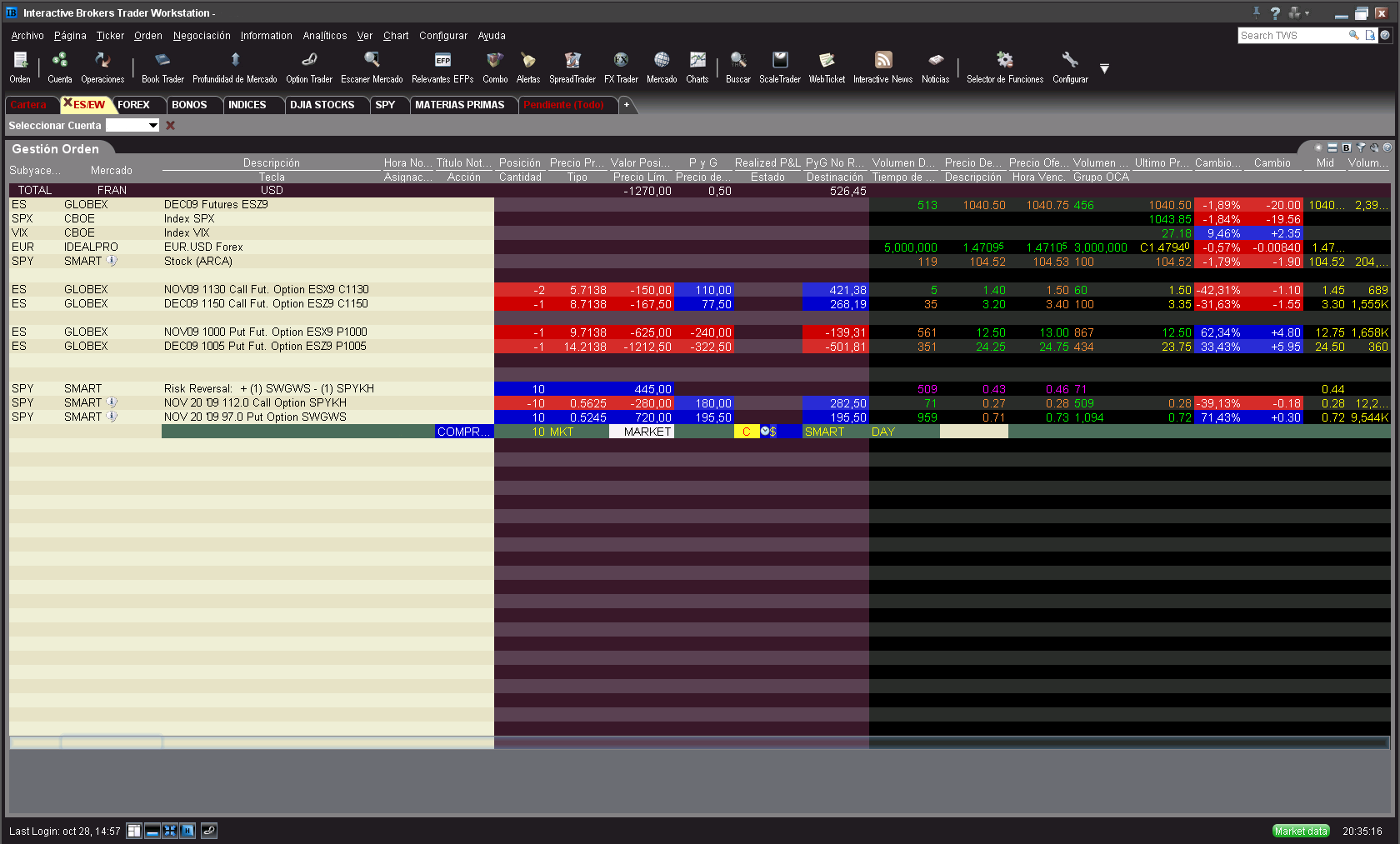The width and height of the screenshot is (1400, 844).
Task: Click the Search TWS input field
Action: (x=1292, y=36)
